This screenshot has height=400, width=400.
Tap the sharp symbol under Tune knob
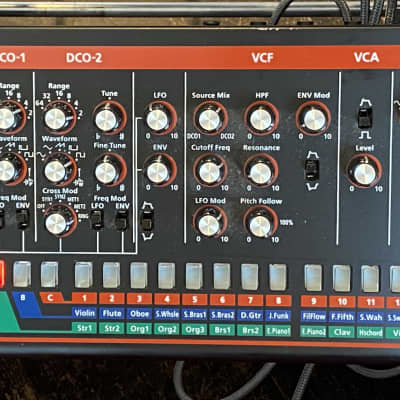(122, 136)
